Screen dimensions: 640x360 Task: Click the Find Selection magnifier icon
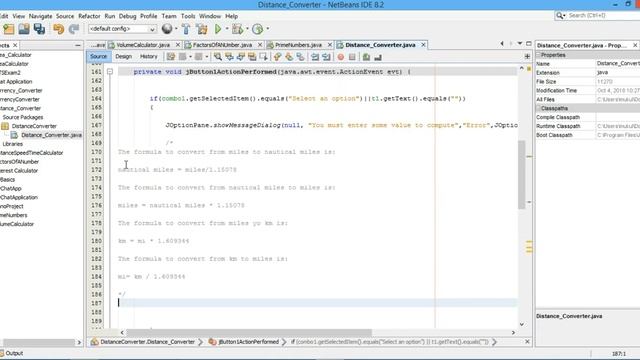pos(218,57)
